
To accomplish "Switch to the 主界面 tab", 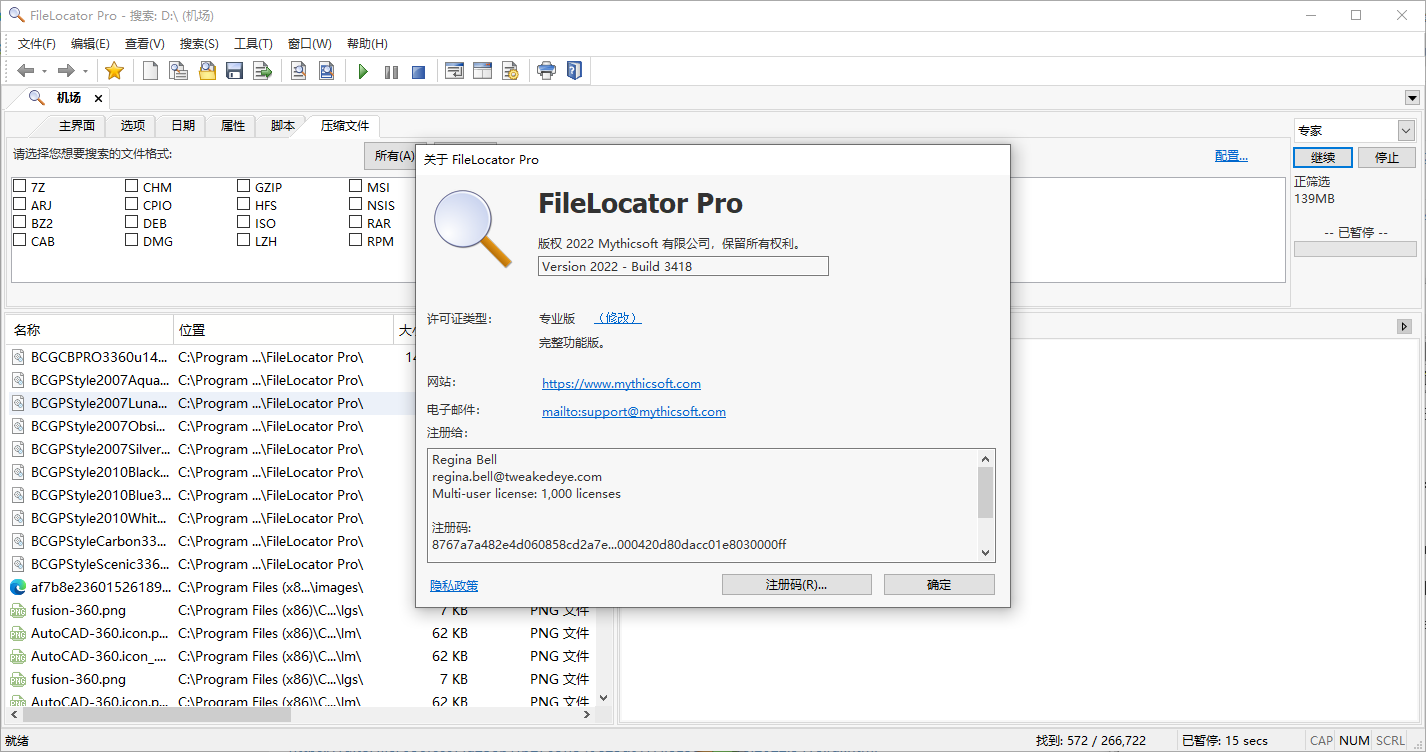I will coord(77,126).
